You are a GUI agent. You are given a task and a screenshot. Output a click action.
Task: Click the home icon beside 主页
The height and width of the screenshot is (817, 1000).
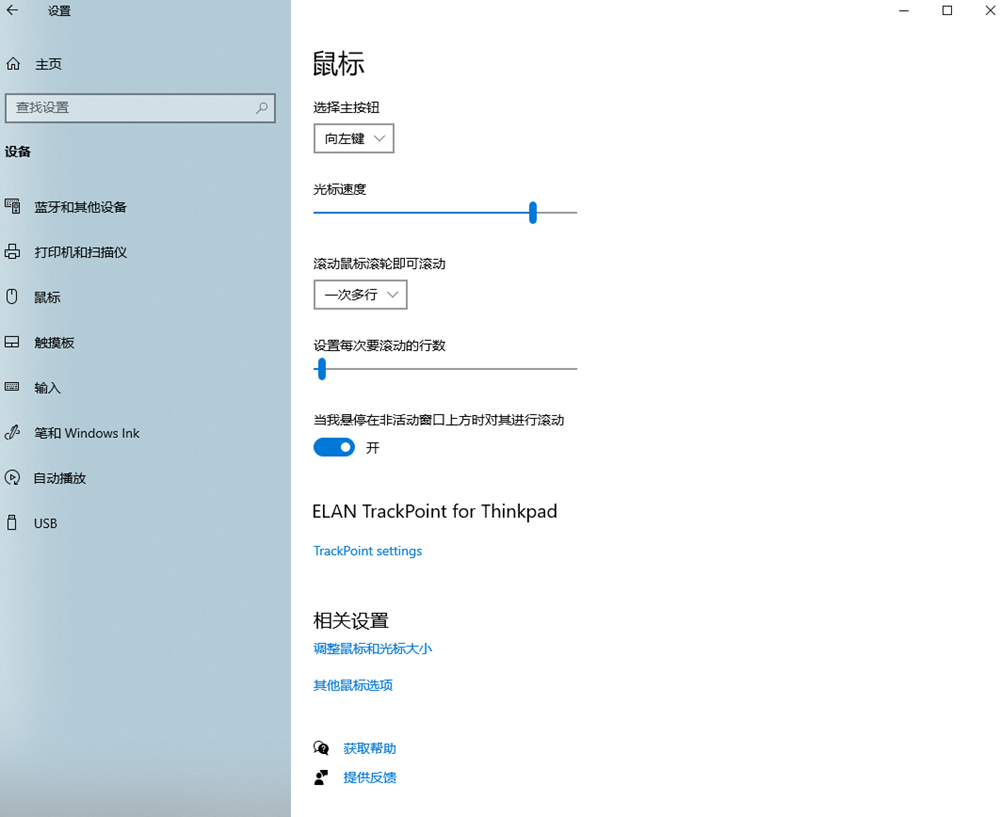[13, 64]
